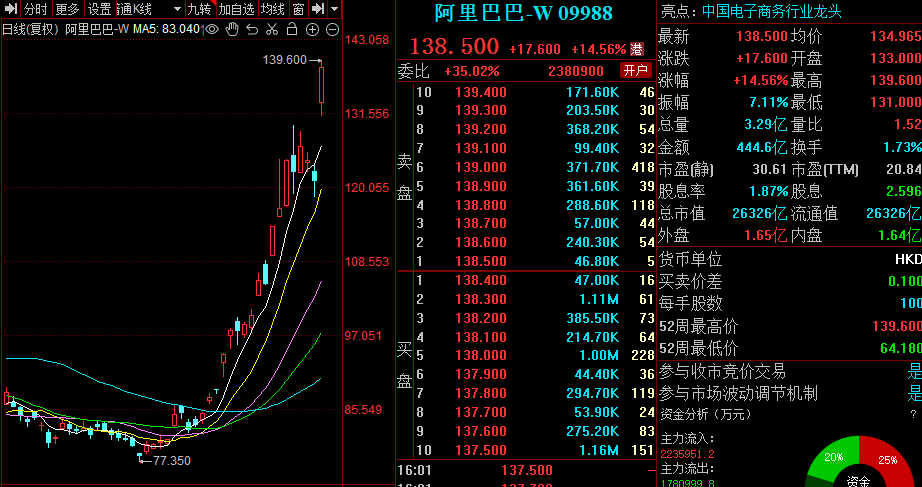Click sell level 1 price 138.500
This screenshot has width=922, height=487.
(480, 261)
